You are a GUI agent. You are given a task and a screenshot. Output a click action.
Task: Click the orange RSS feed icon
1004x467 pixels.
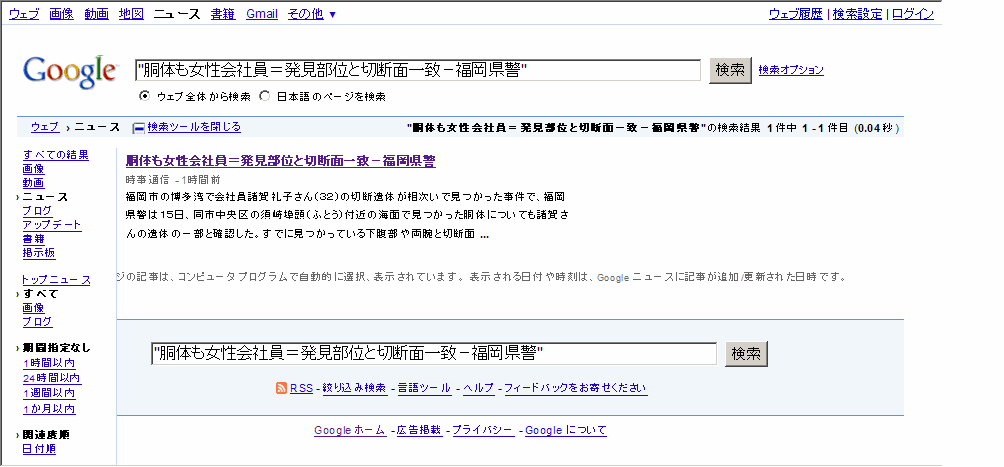pyautogui.click(x=281, y=388)
